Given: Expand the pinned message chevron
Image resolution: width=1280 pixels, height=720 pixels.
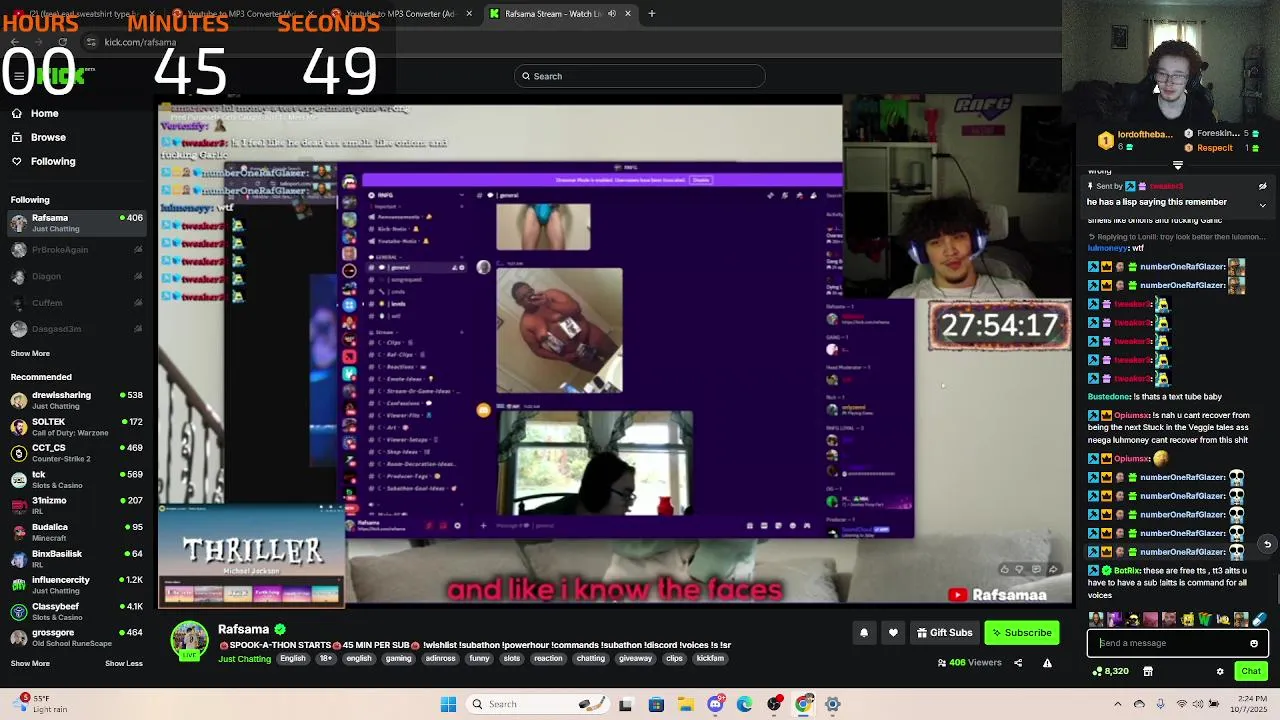Looking at the screenshot, I should tap(1262, 205).
